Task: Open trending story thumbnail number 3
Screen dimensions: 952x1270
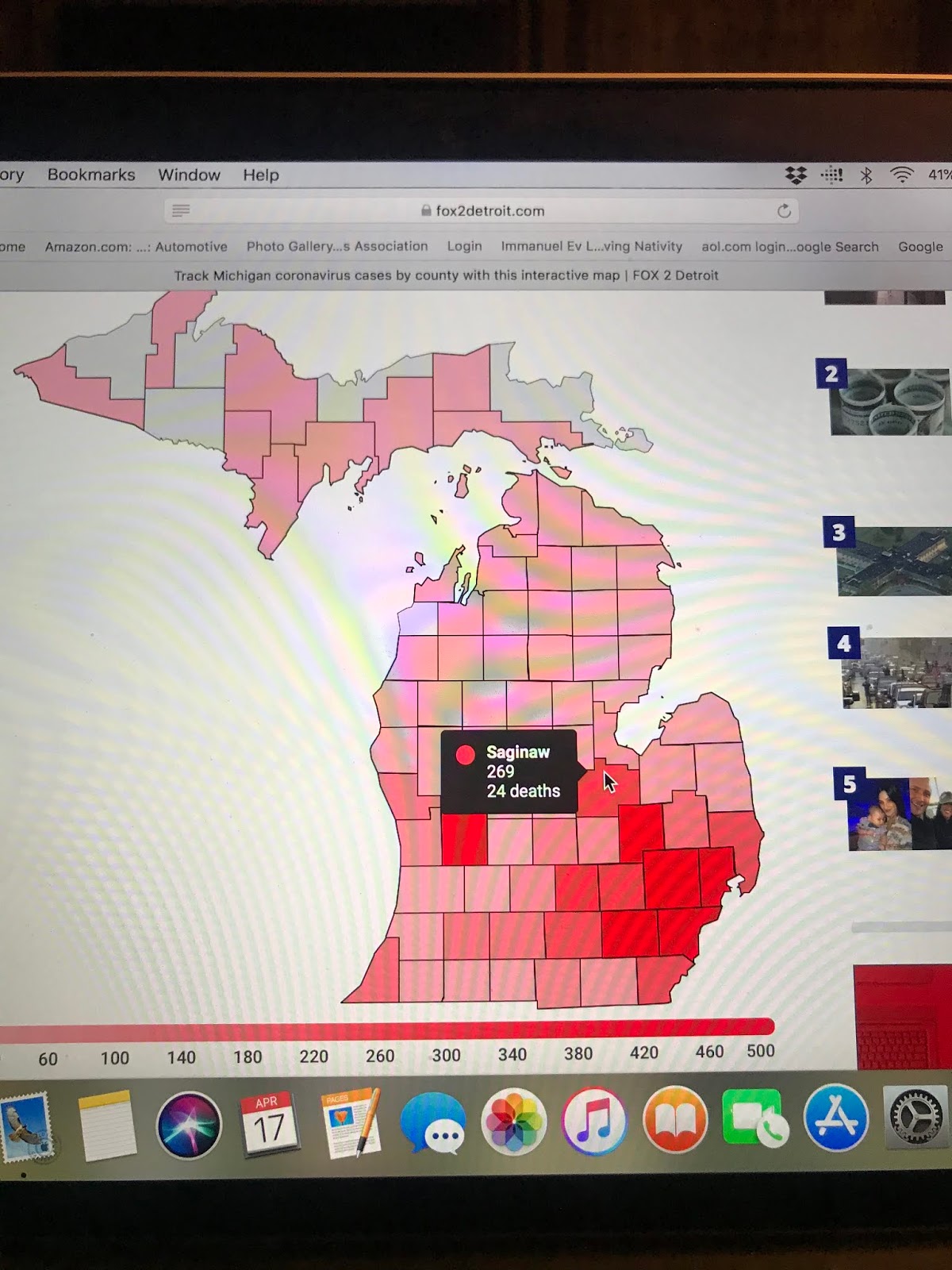Action: pos(894,561)
